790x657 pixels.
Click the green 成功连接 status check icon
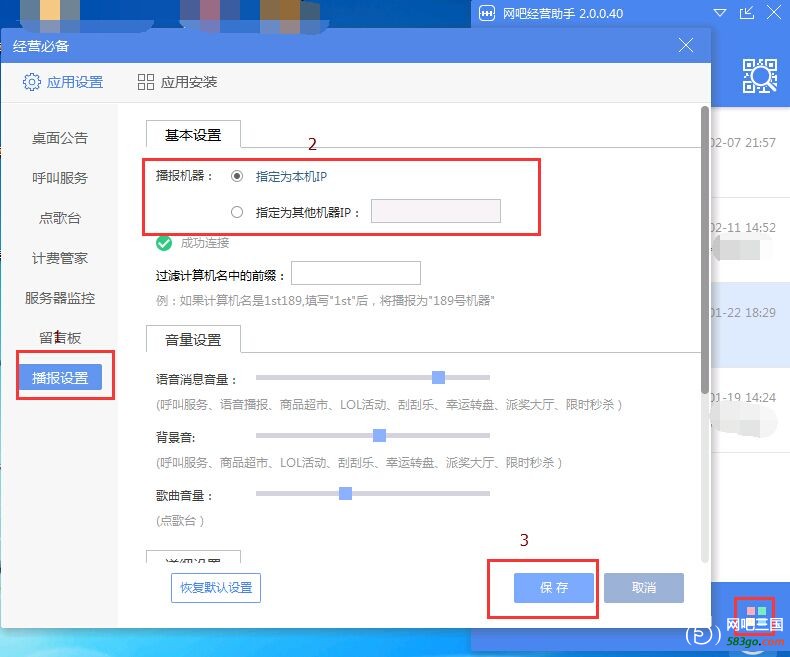click(x=164, y=243)
